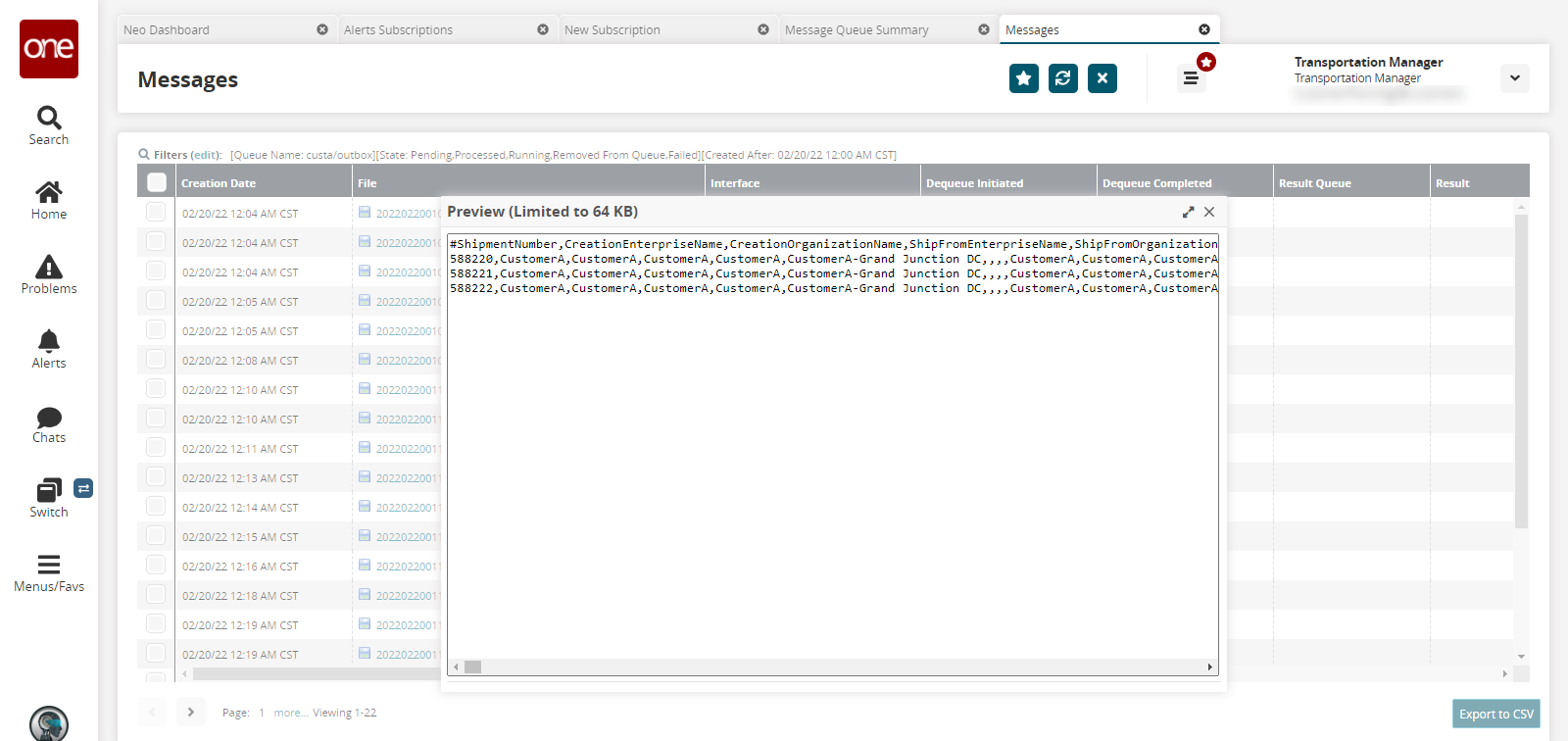Click the preview horizontal scrollbar thumb
Viewport: 1568px width, 741px height.
(x=472, y=667)
